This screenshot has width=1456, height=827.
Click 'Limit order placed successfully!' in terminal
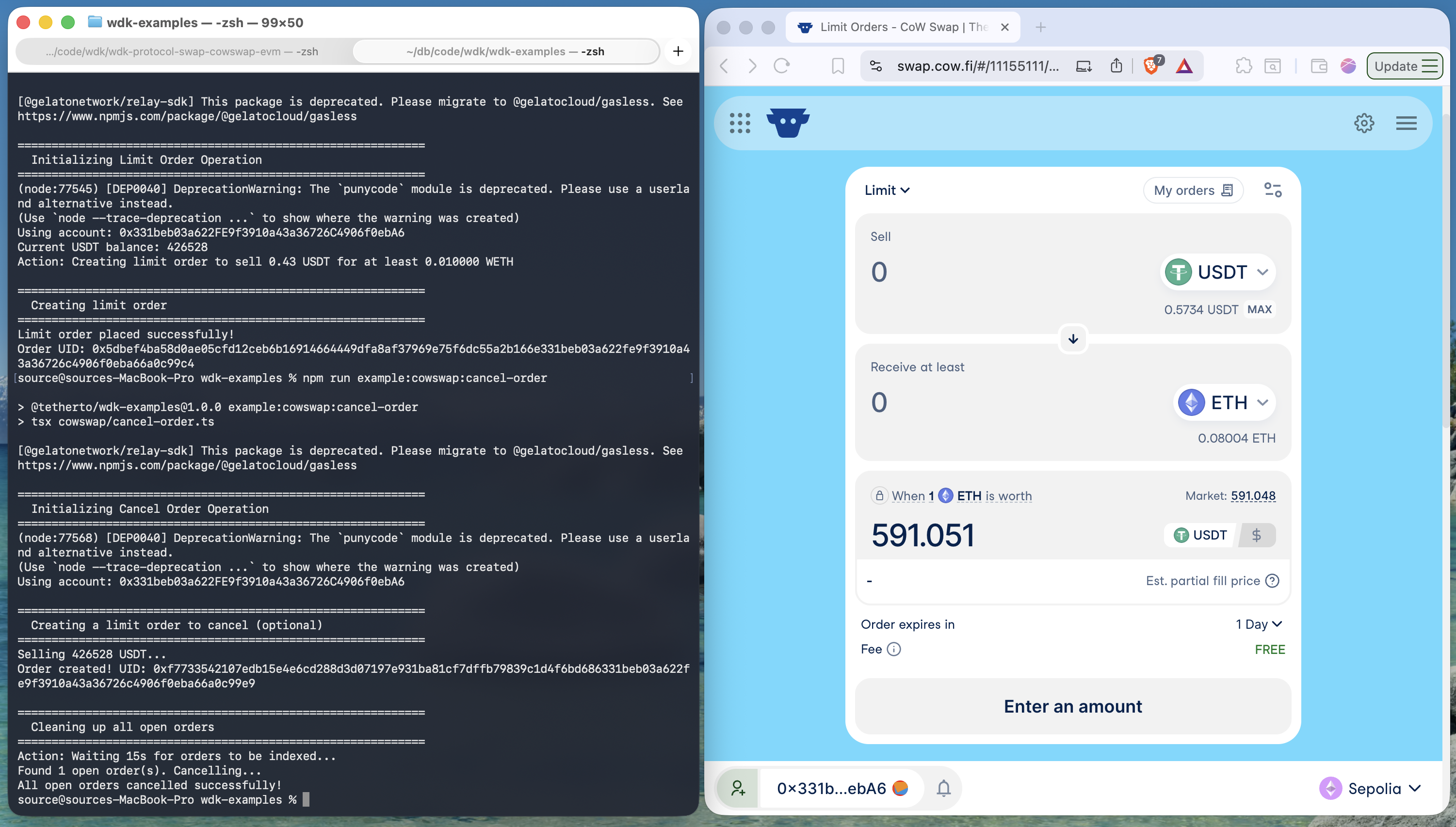(x=126, y=334)
